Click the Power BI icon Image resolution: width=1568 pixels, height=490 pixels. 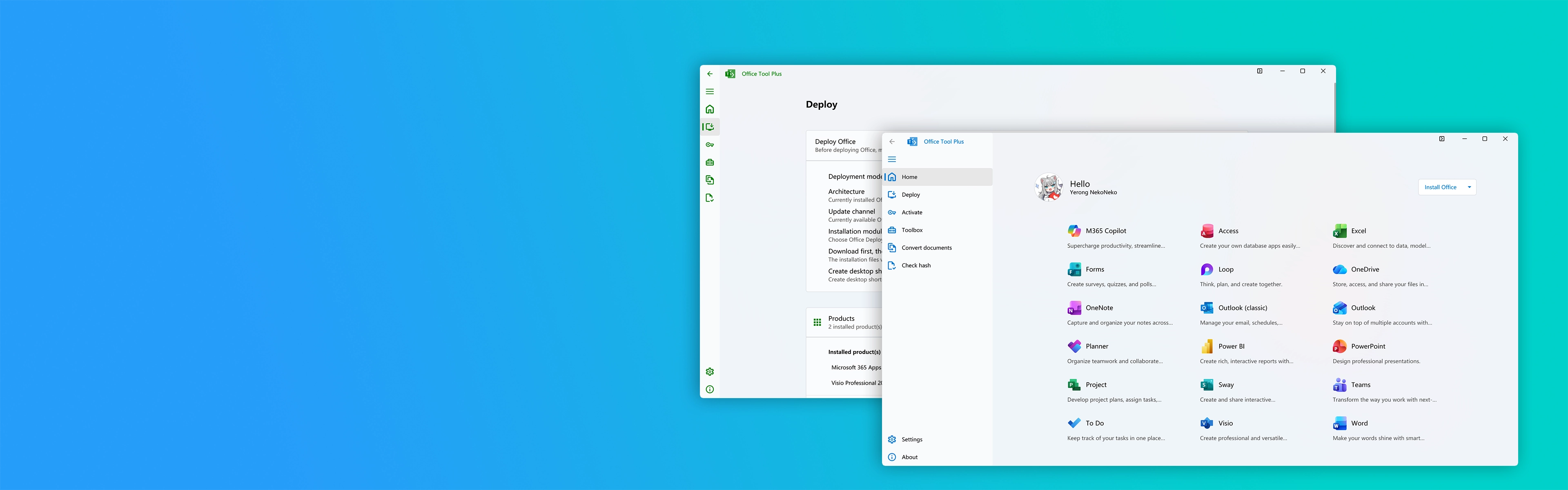[1207, 346]
